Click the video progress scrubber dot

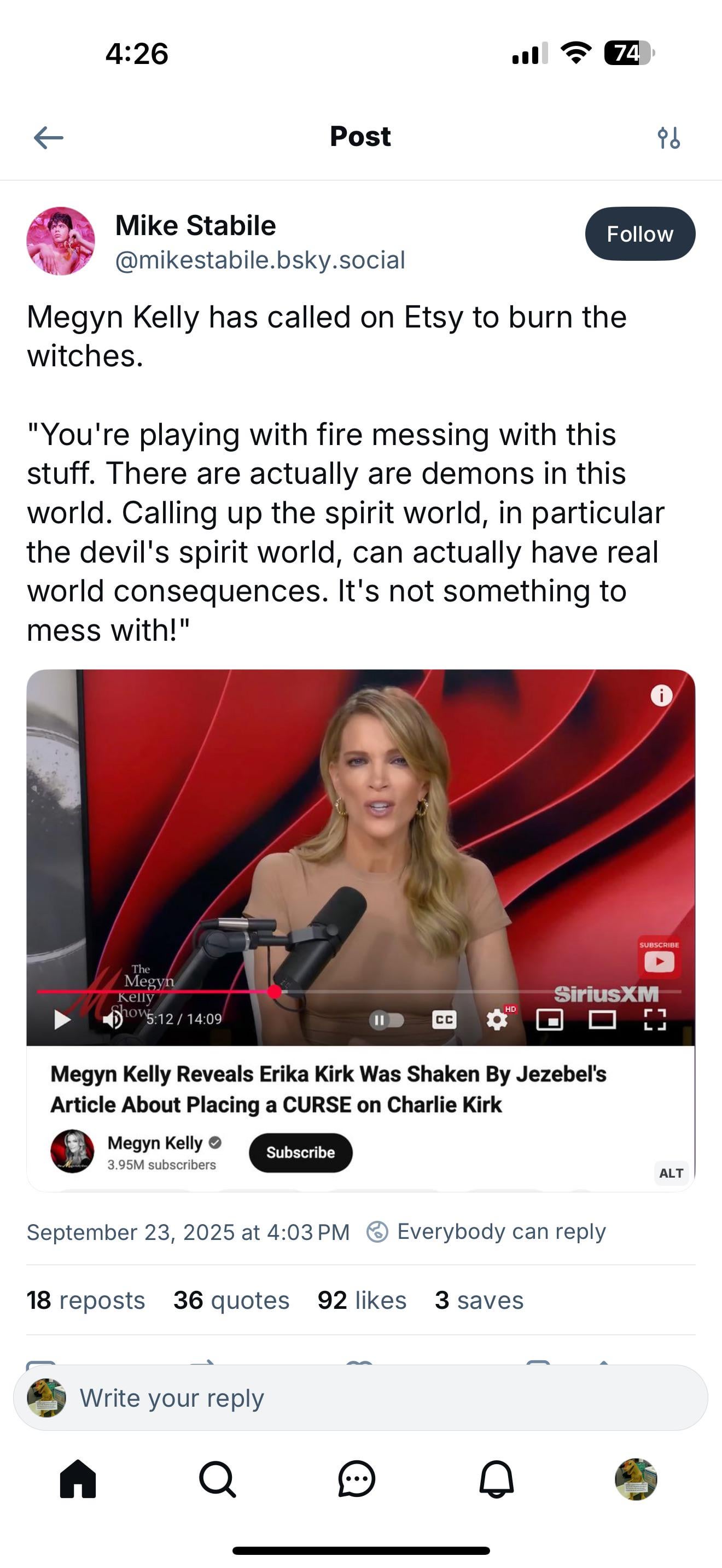275,992
